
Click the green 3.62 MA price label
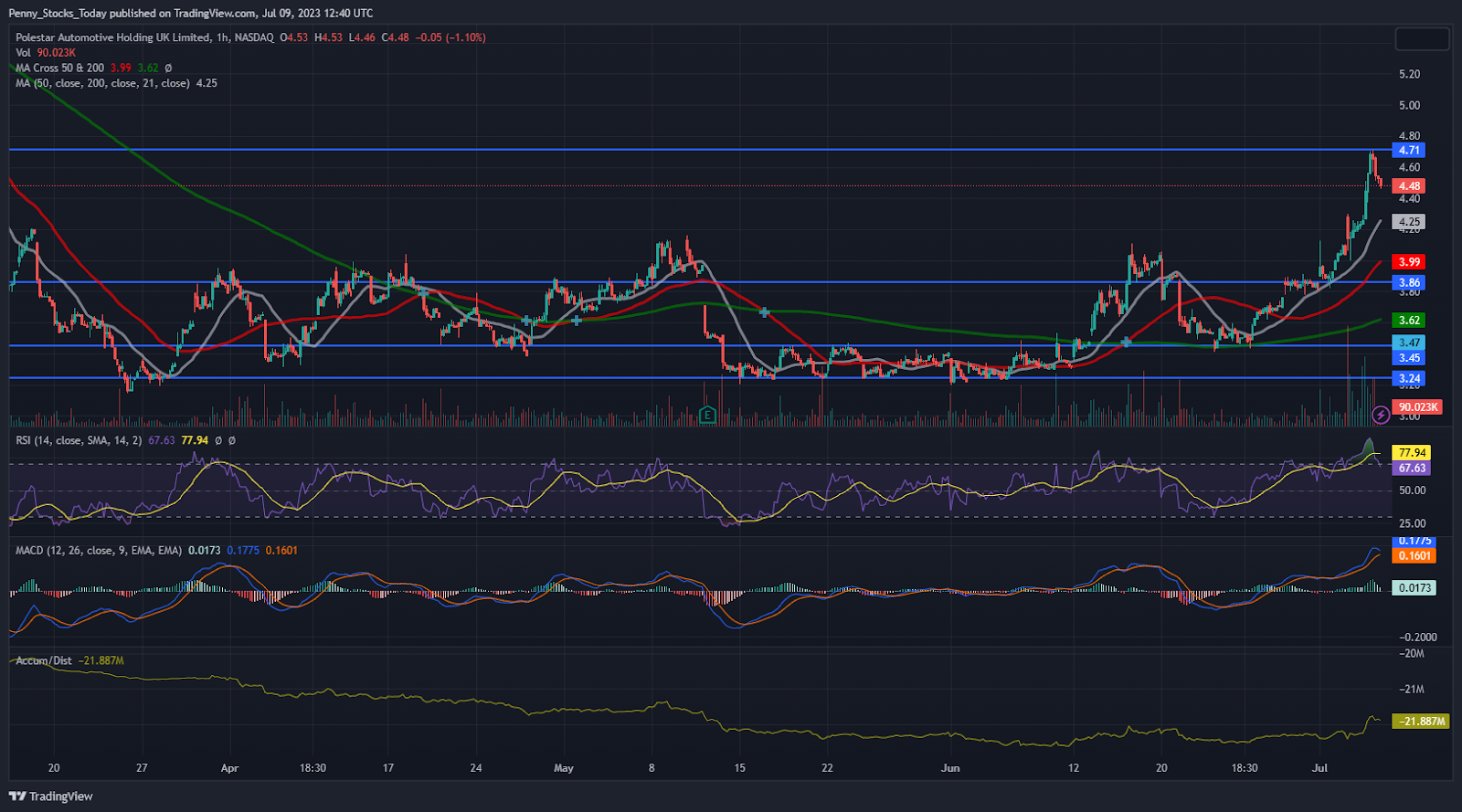click(1410, 321)
